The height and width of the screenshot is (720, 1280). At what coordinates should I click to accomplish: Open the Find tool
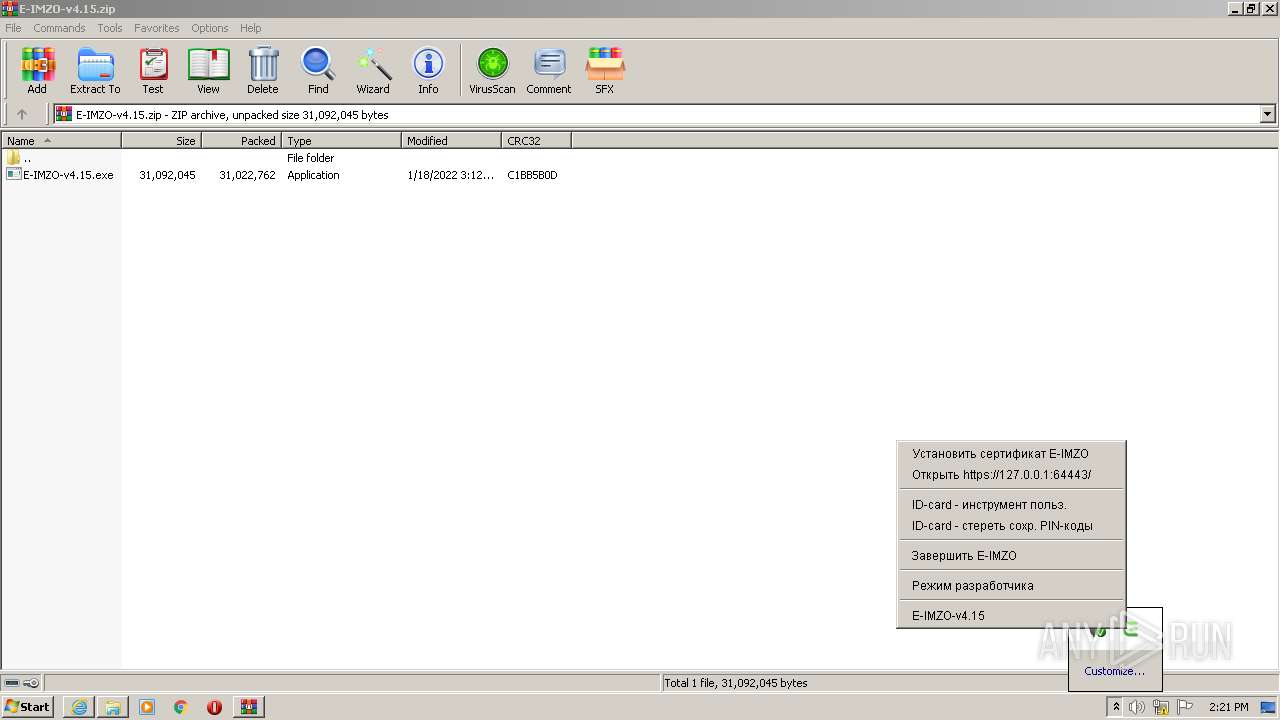click(318, 70)
